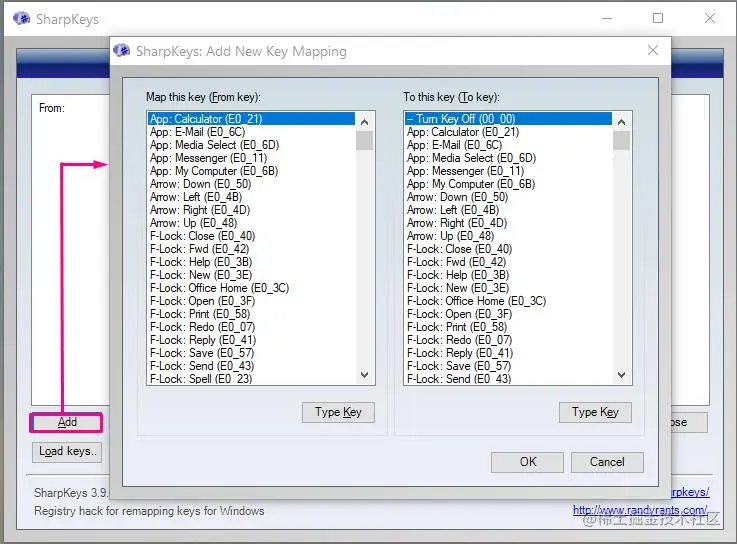Viewport: 737px width, 544px height.
Task: Select F-Lock: Office Home in From list
Action: coord(251,288)
